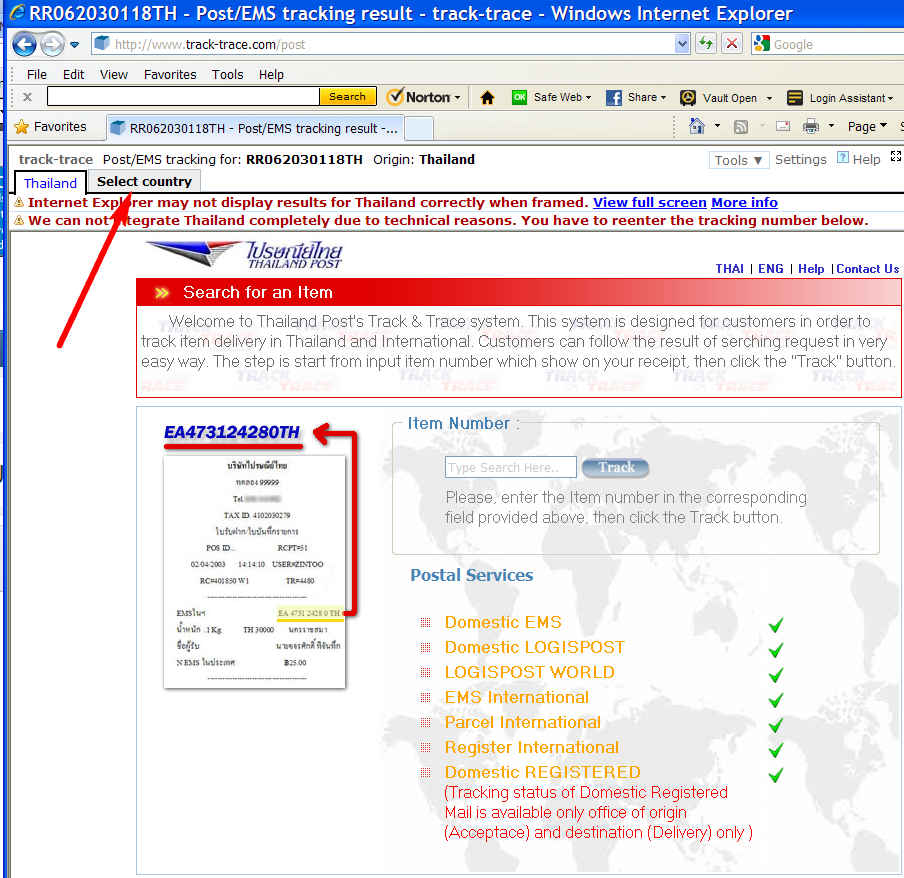Open the track-trace Tools dropdown

[739, 160]
